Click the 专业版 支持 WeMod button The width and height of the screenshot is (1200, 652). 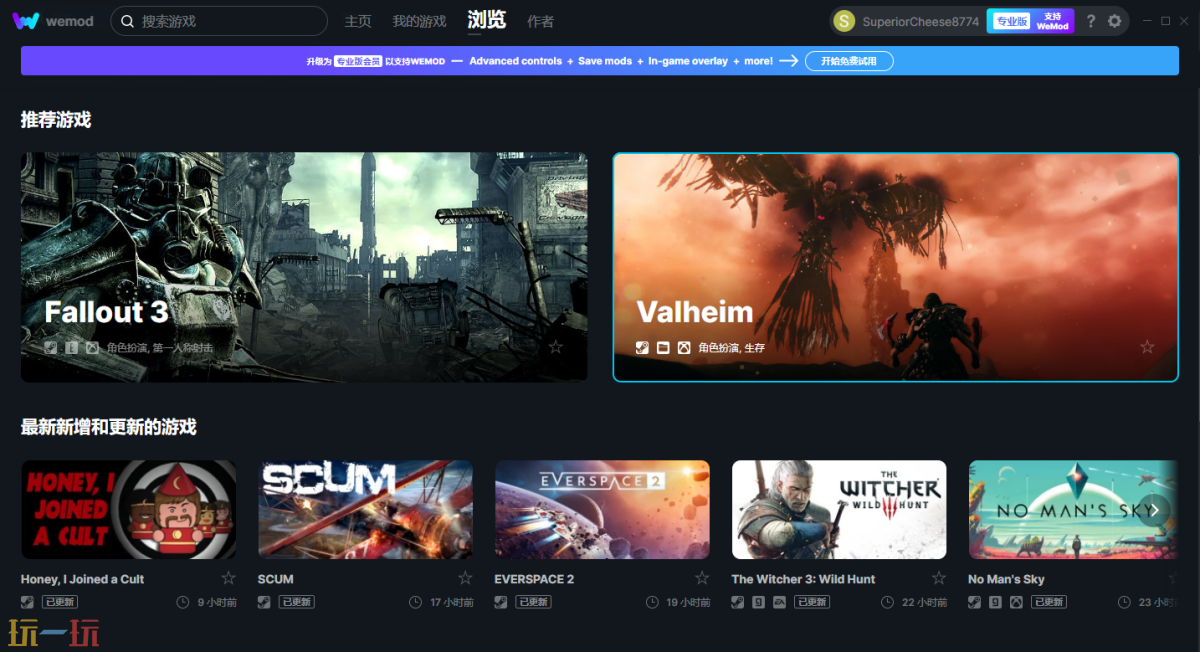[x=1030, y=21]
